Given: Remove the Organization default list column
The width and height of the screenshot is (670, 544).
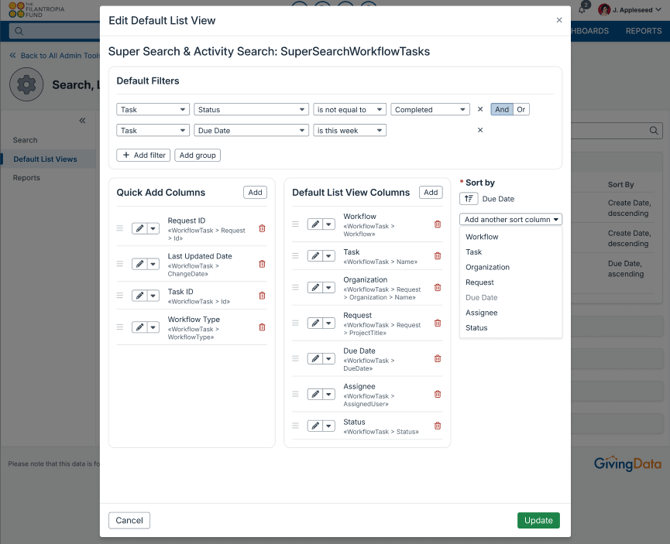Looking at the screenshot, I should (438, 288).
